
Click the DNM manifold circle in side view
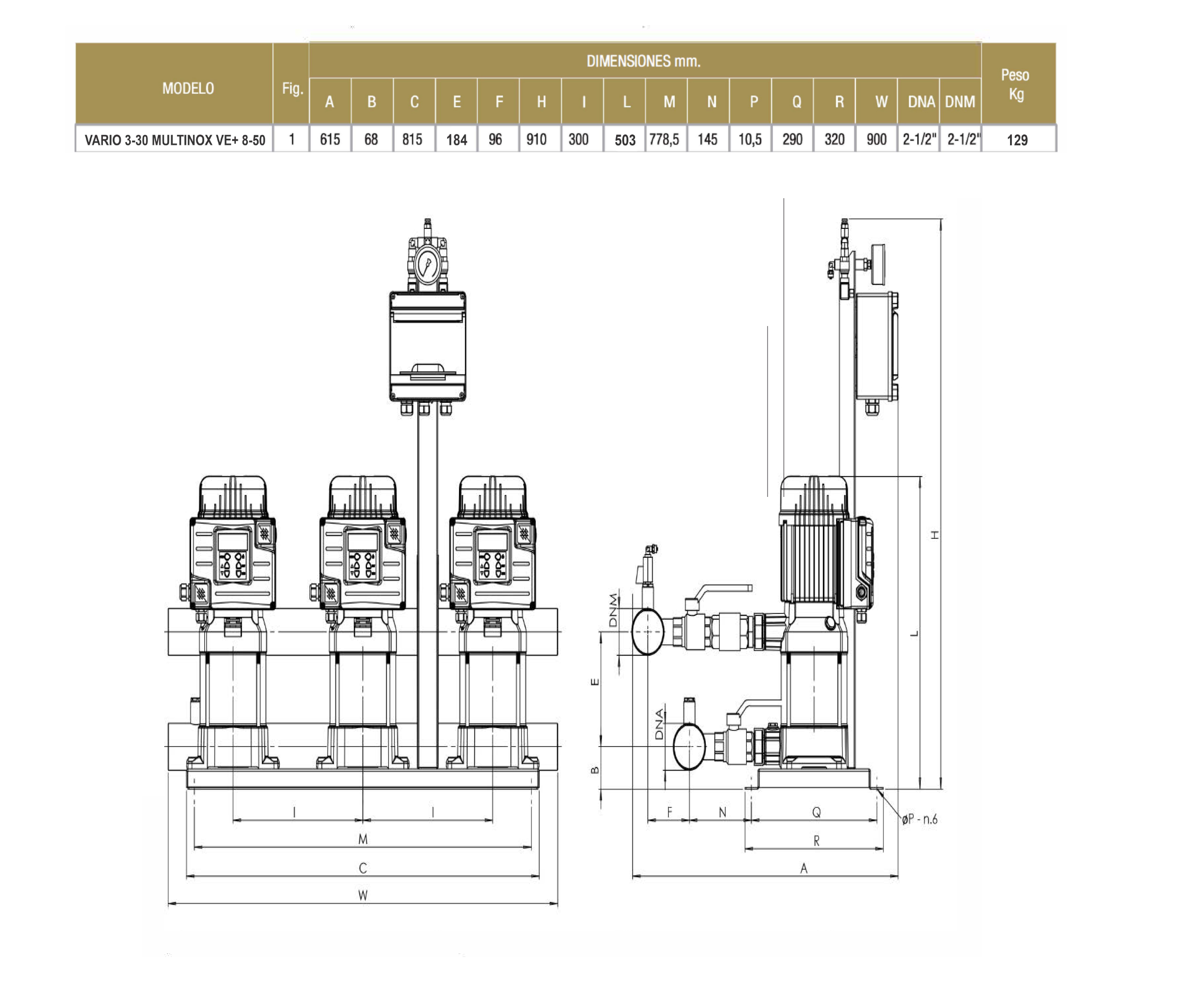647,631
